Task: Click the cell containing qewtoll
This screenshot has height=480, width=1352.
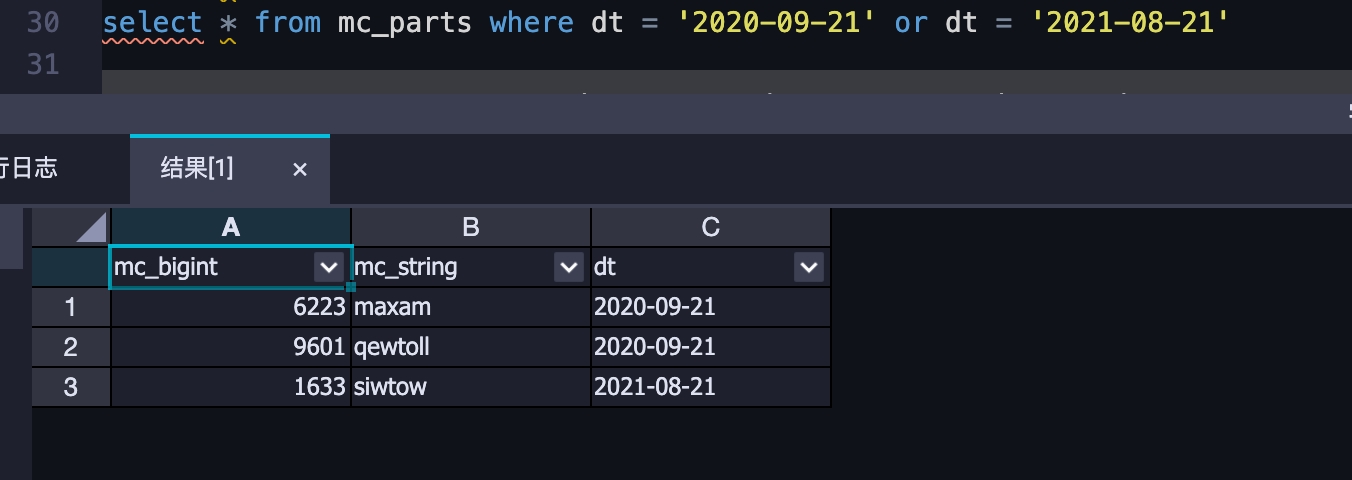Action: [471, 347]
